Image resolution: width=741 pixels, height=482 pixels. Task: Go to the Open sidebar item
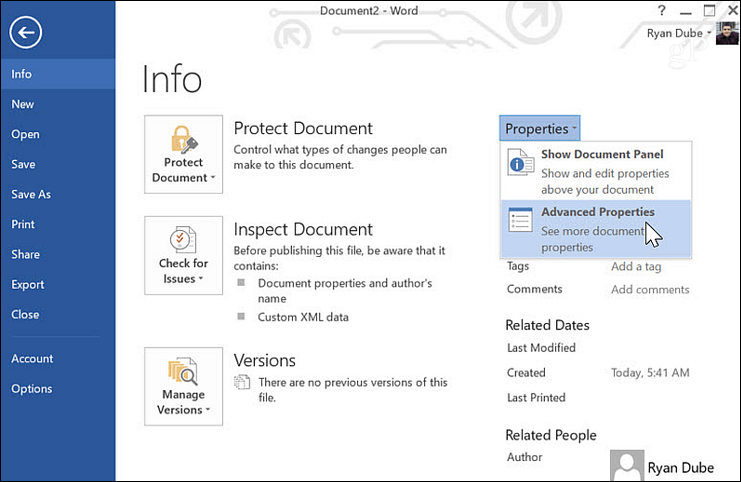click(x=58, y=134)
